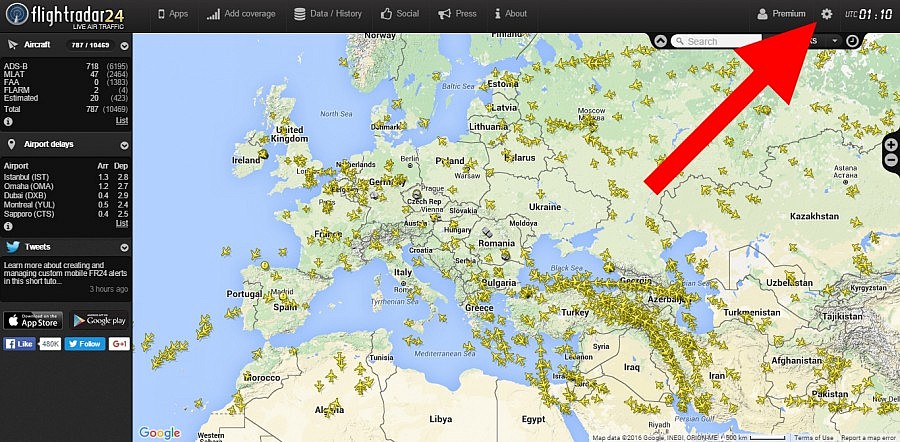
Task: Select the ADS-B row in the Aircraft panel
Action: click(x=65, y=67)
